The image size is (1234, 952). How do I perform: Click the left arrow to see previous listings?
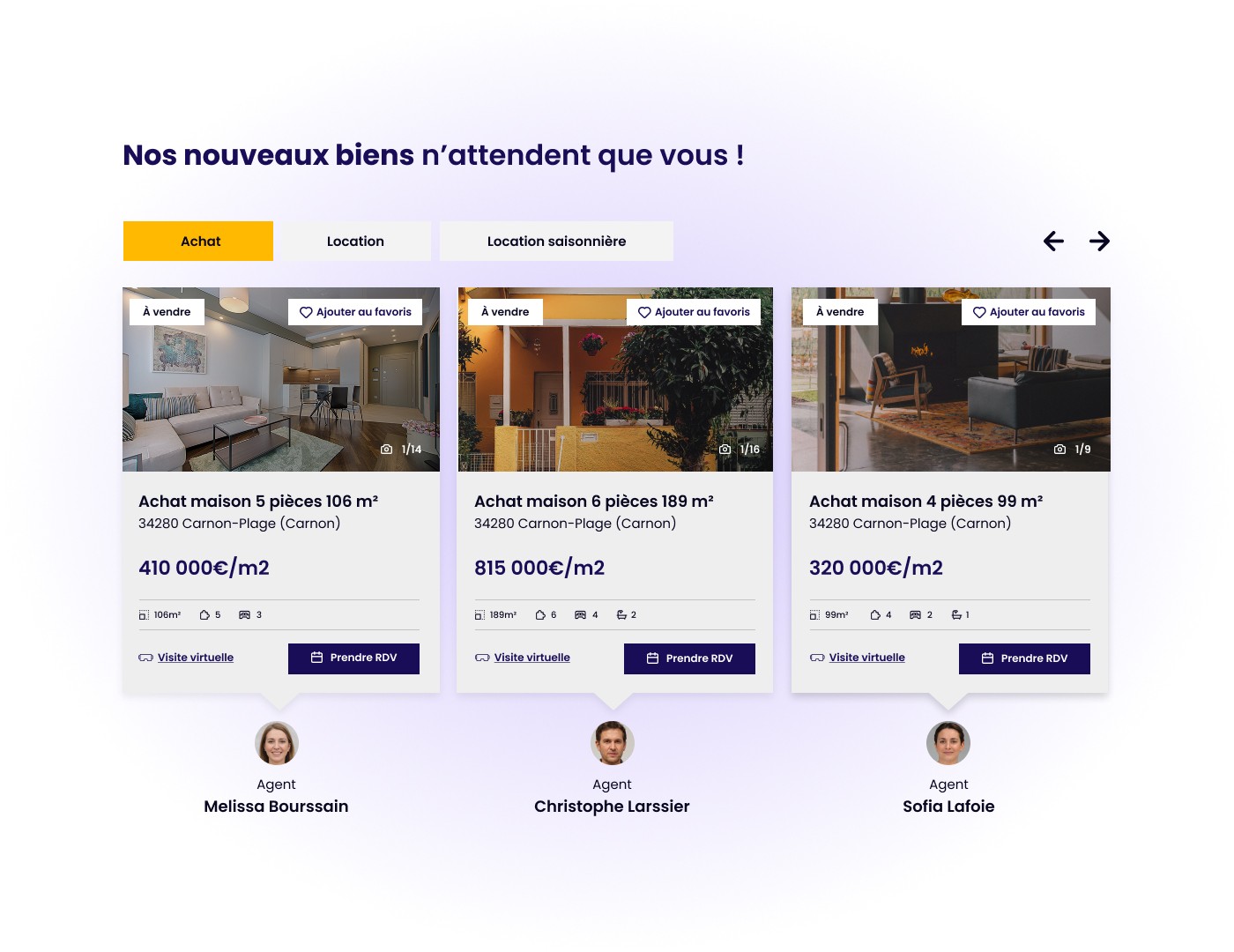click(1053, 241)
